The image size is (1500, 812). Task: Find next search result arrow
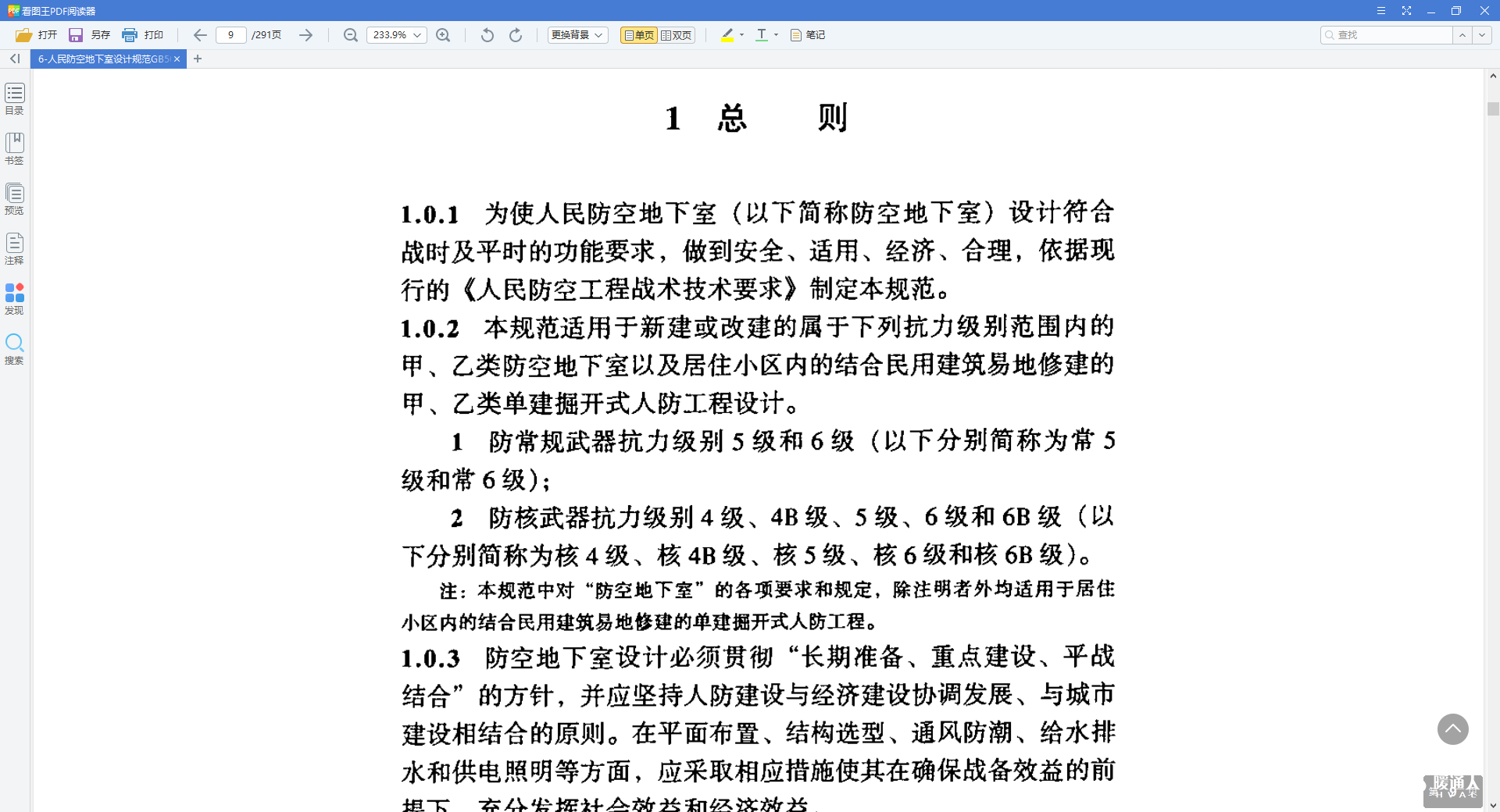point(1482,35)
